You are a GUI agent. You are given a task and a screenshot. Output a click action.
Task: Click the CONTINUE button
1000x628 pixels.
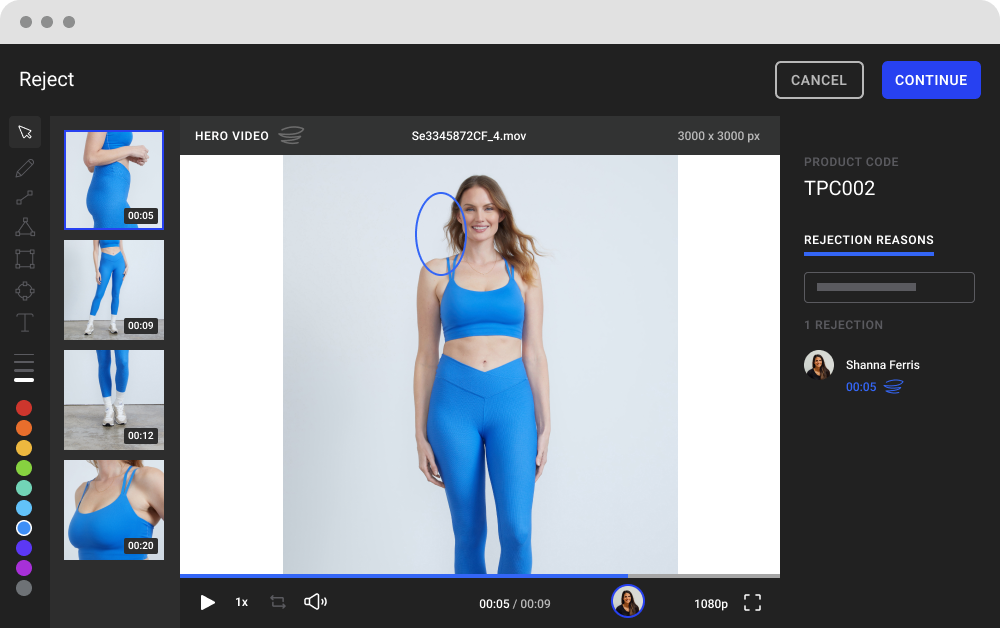(x=931, y=80)
